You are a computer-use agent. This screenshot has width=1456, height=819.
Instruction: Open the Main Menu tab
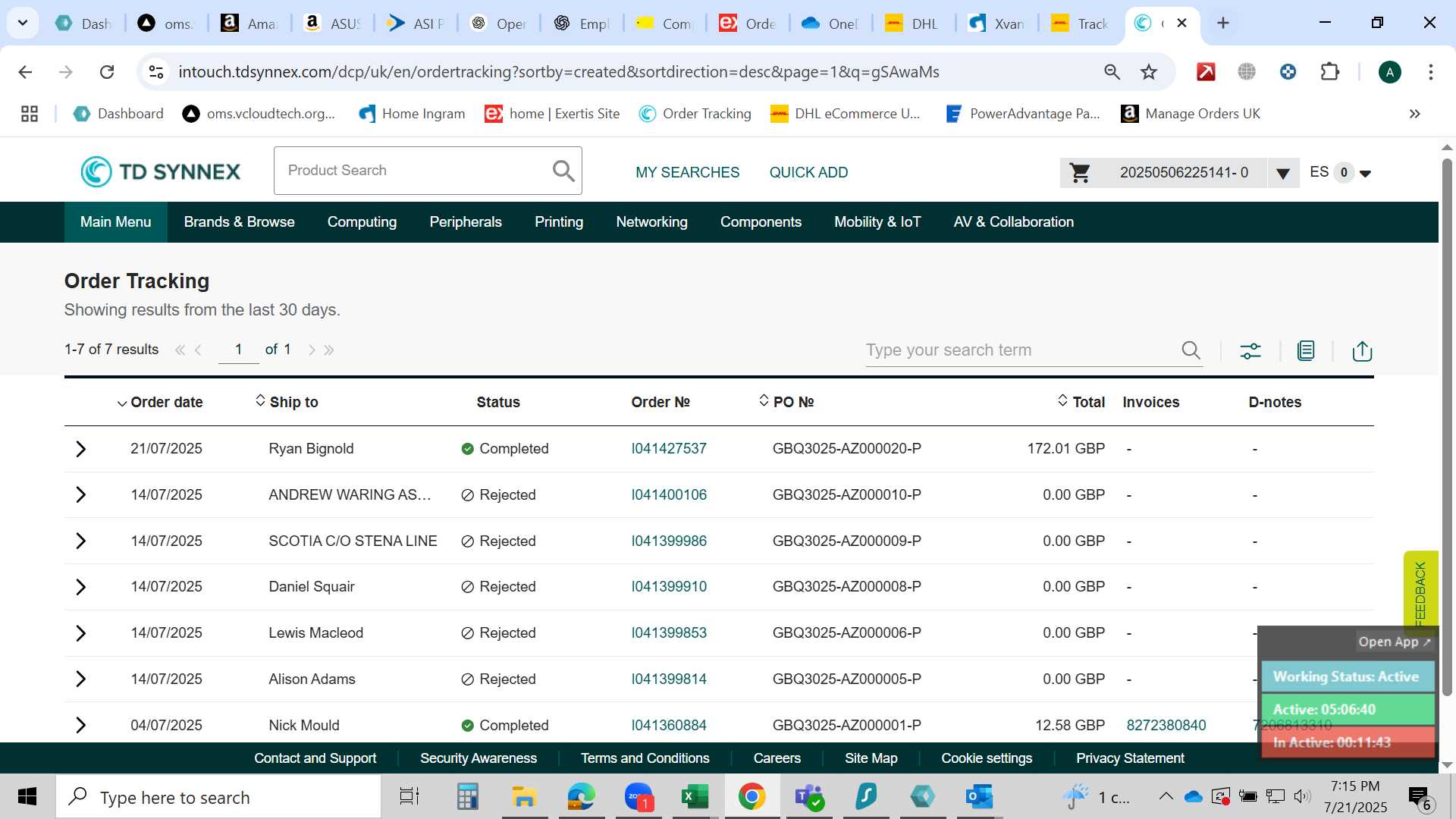pyautogui.click(x=116, y=222)
